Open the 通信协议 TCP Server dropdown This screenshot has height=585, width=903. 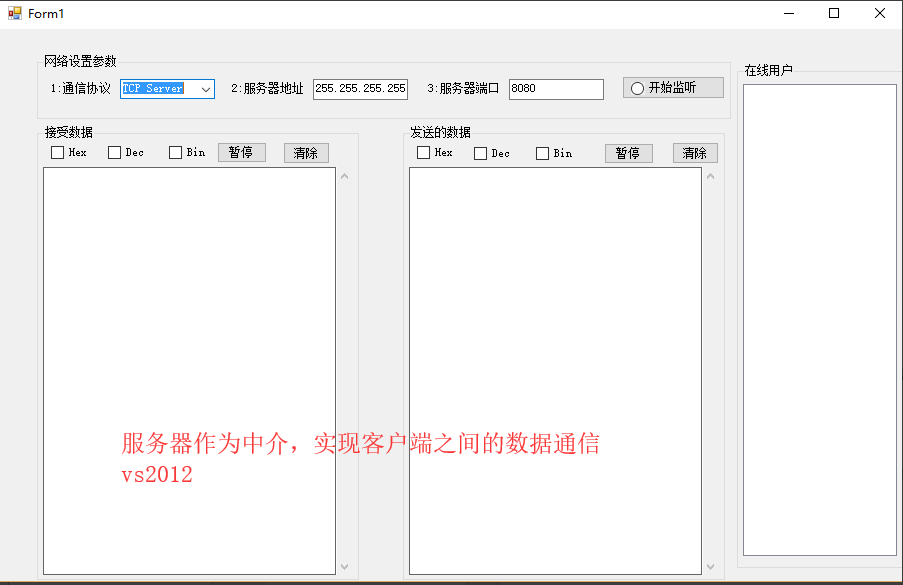206,89
